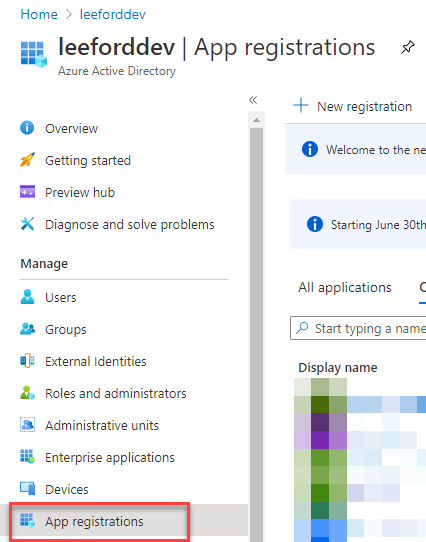
Task: Click the sidebar scrollbar up arrow
Action: tap(256, 120)
